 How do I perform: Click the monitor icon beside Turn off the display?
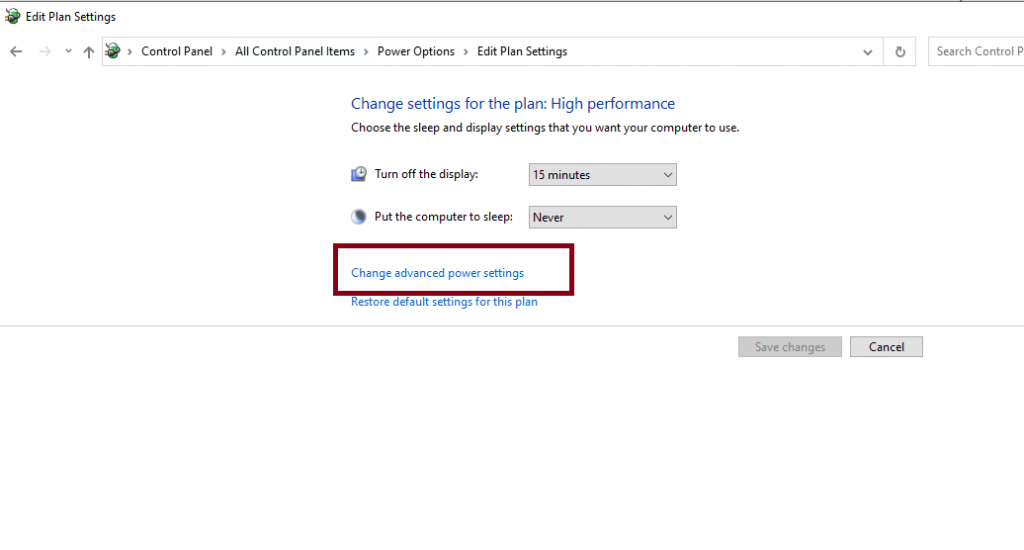pyautogui.click(x=359, y=174)
